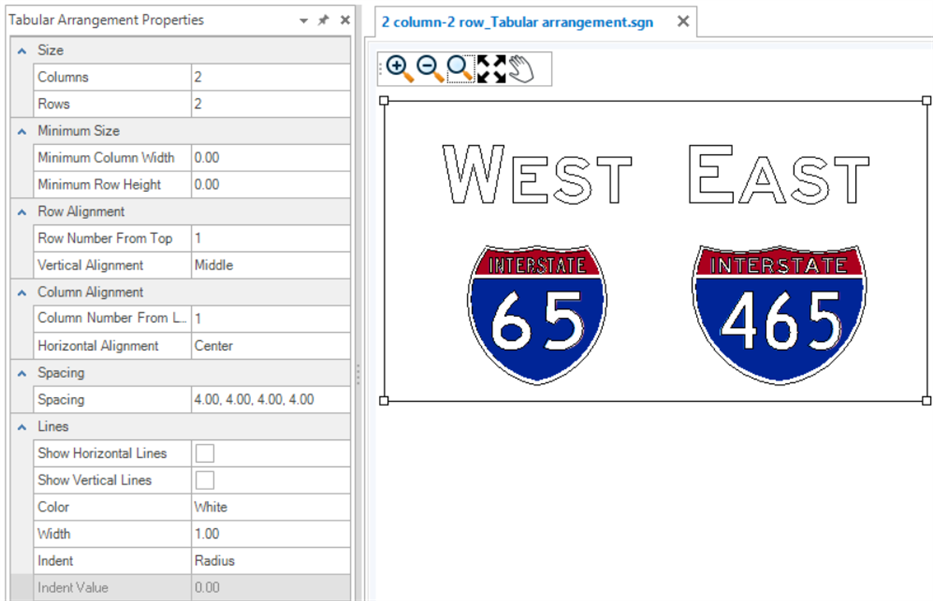The height and width of the screenshot is (601, 933).
Task: Click the top-left selection handle of sign
Action: pos(384,101)
